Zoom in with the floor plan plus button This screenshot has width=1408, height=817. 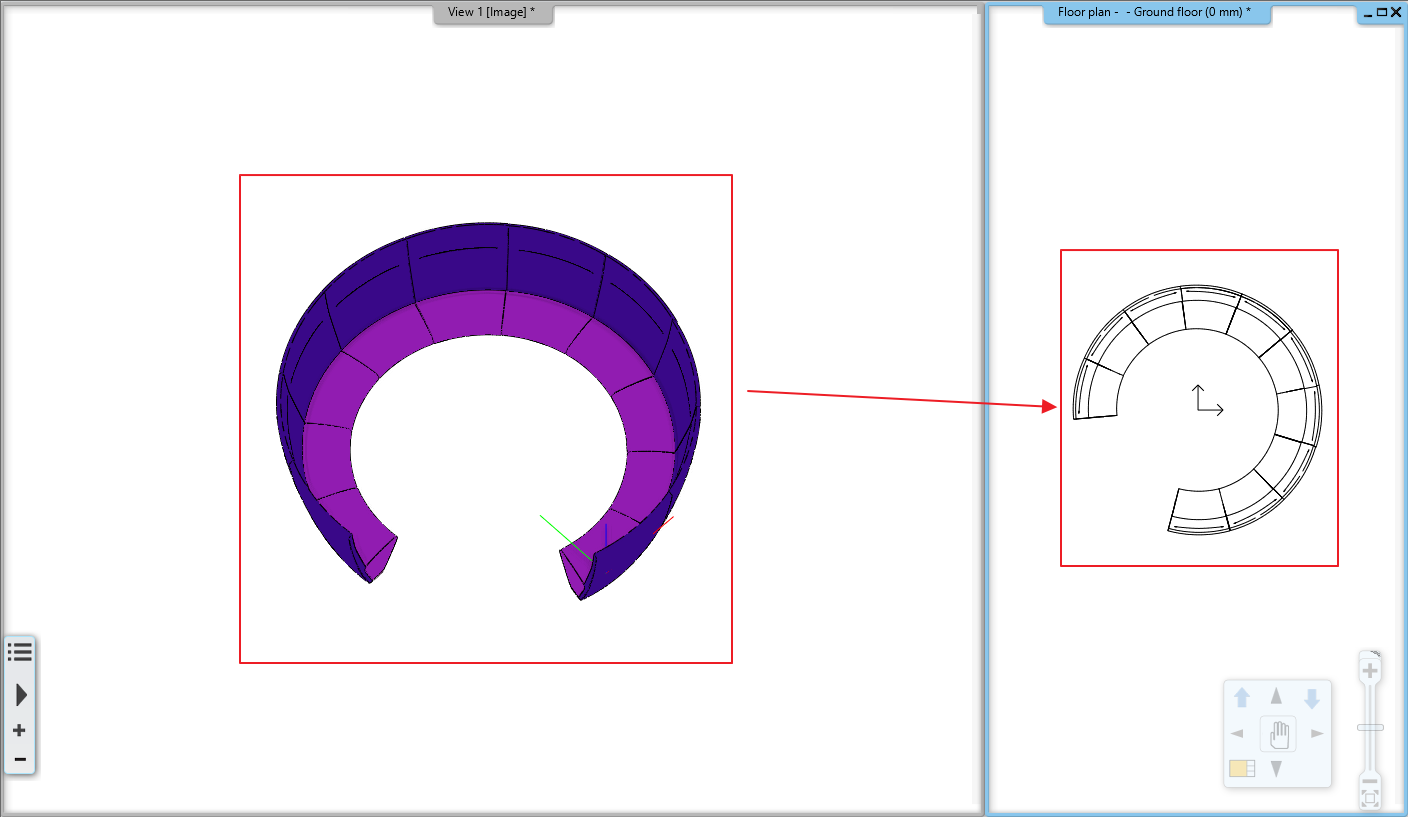[1370, 670]
